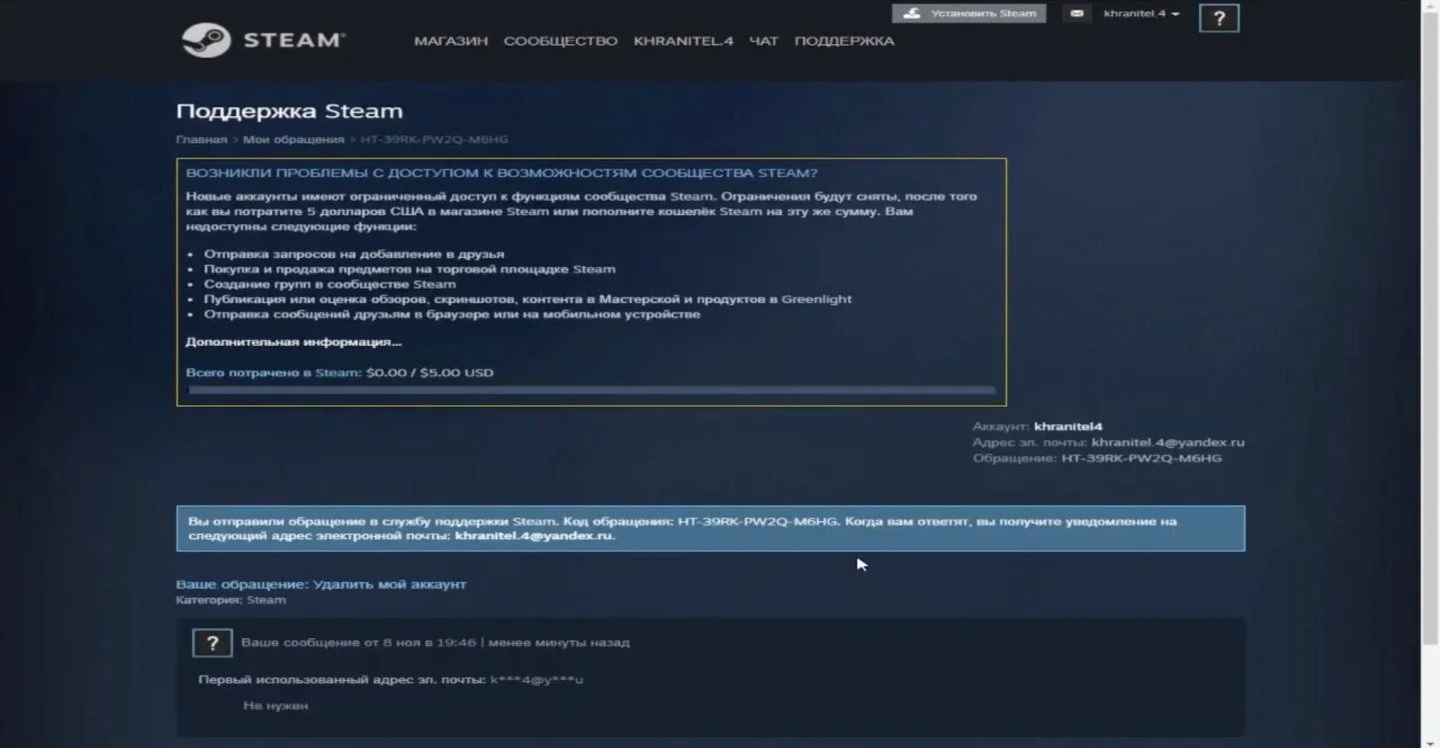Click the "Ваше обращение: Удалить мой аккаунт" heading
Viewport: 1440px width, 748px height.
(x=321, y=584)
